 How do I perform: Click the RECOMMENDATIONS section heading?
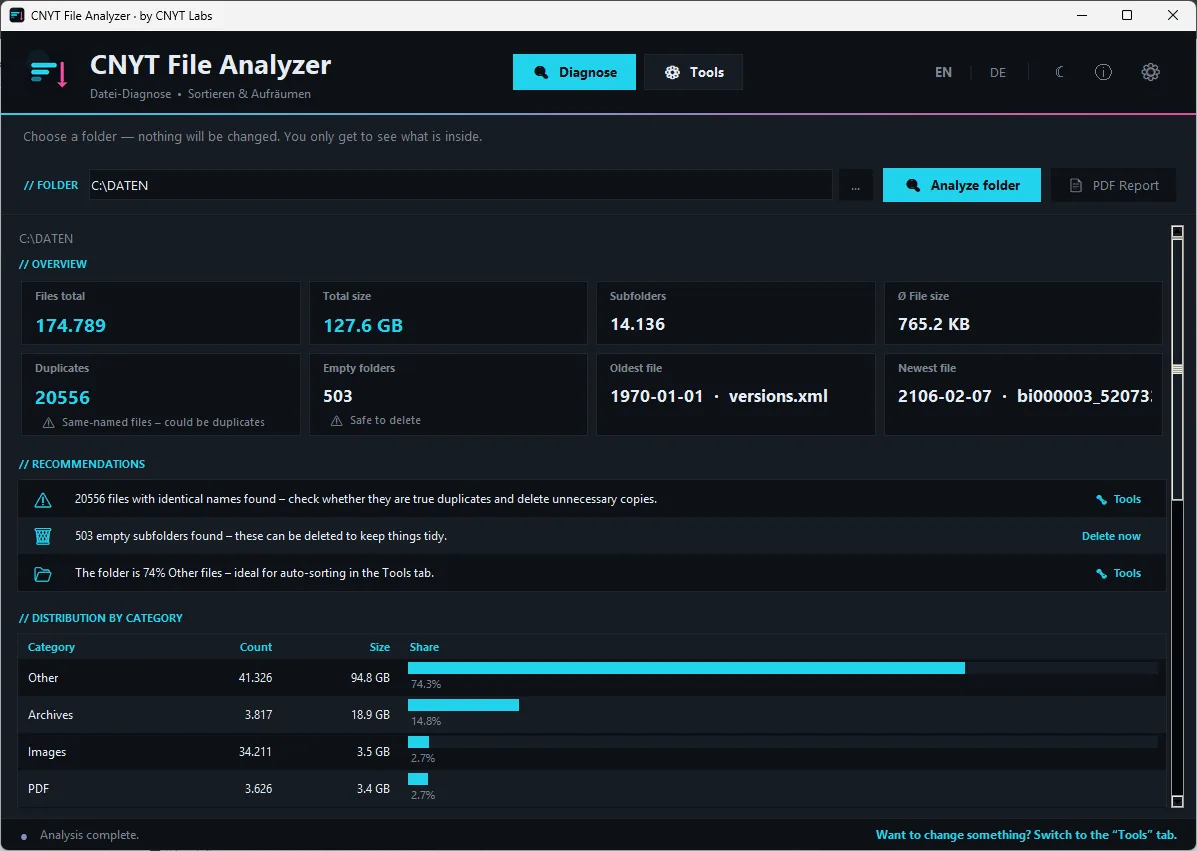tap(82, 464)
